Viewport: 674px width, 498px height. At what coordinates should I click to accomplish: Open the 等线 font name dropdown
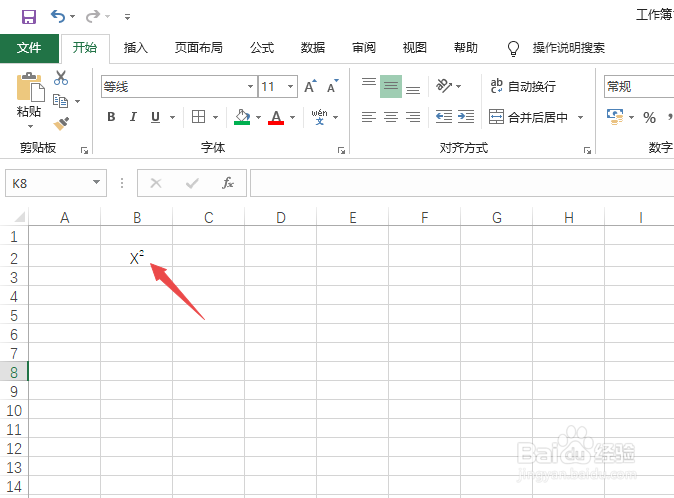tap(250, 86)
